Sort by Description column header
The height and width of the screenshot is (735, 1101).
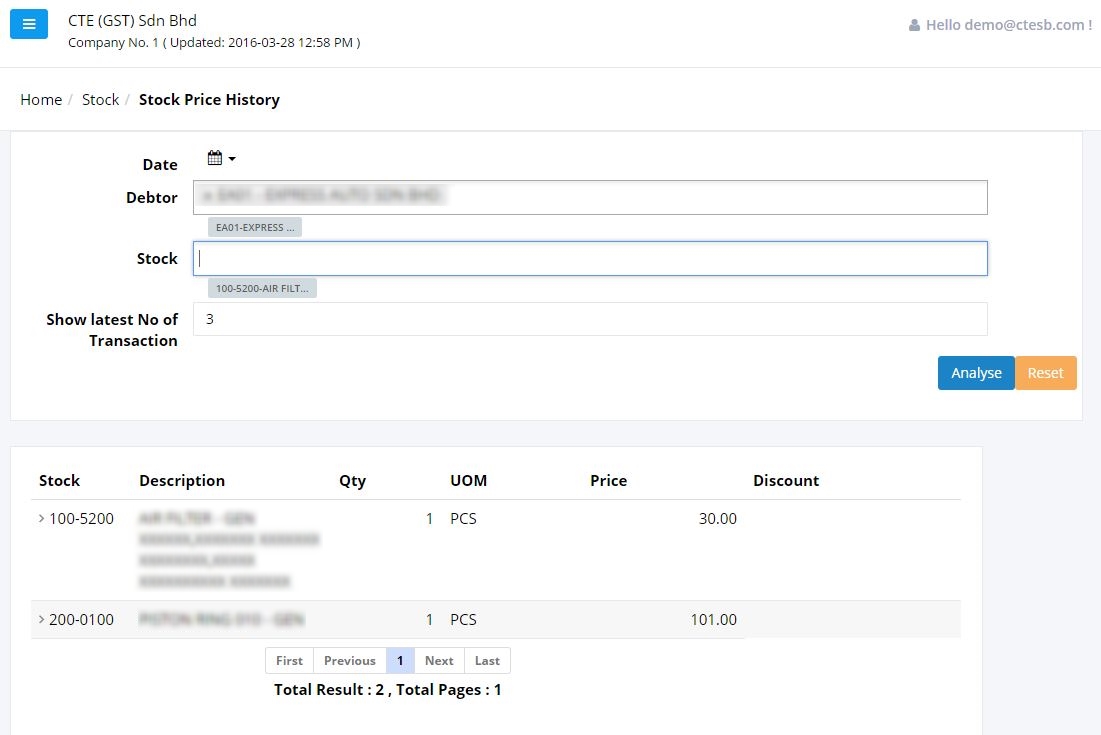pyautogui.click(x=182, y=481)
